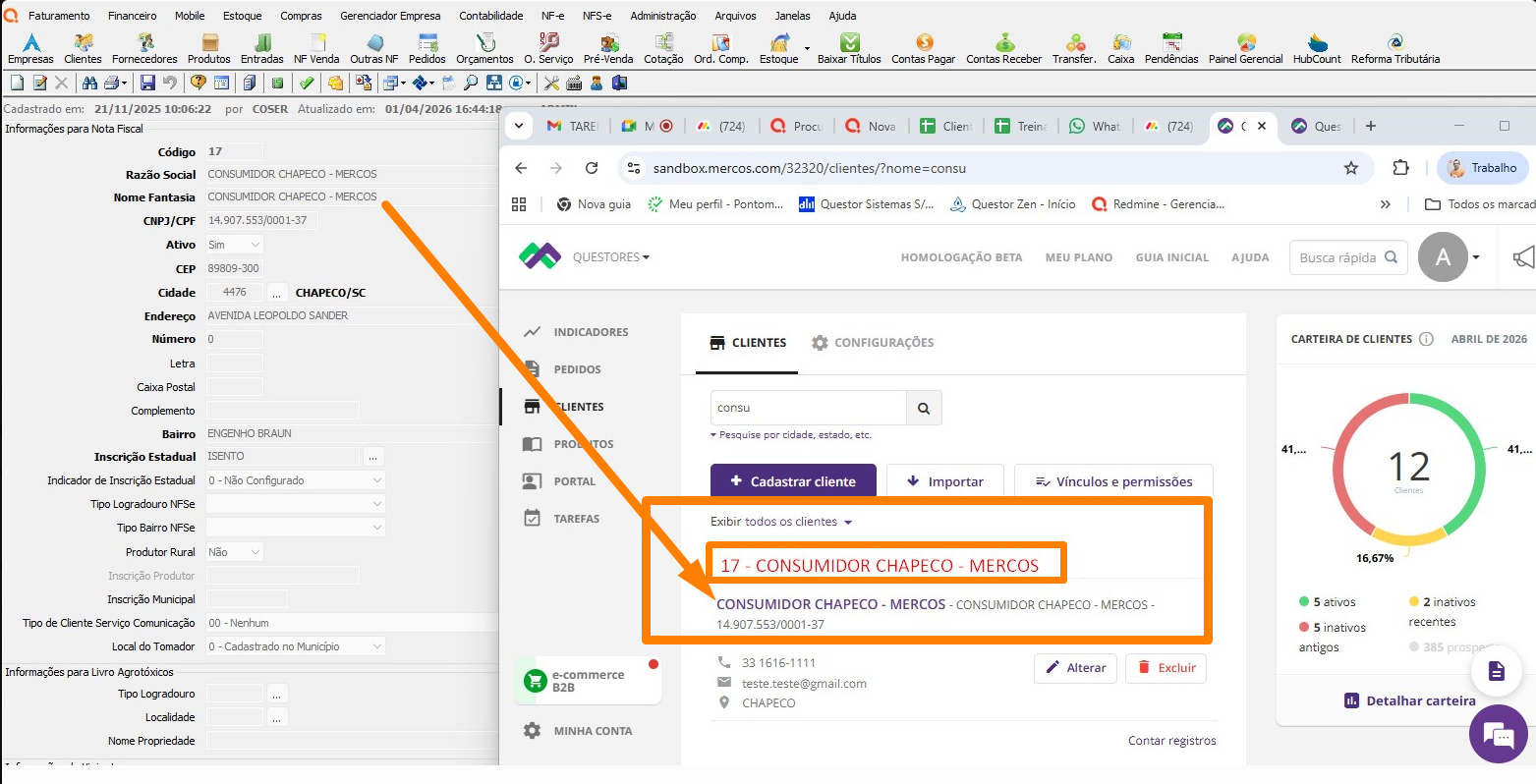Open MINHA CONTA in the Mercos sidebar

[578, 731]
